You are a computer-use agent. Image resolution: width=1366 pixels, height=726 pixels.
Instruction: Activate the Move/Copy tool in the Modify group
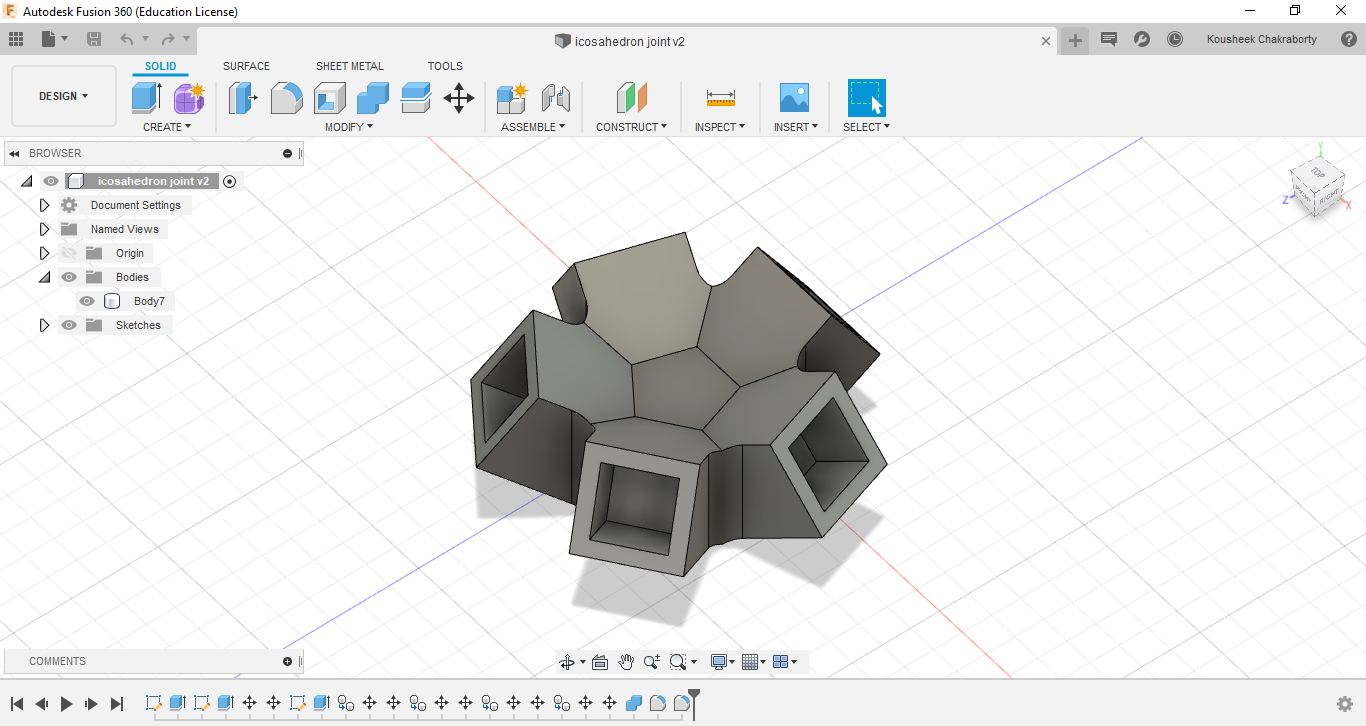(x=459, y=98)
